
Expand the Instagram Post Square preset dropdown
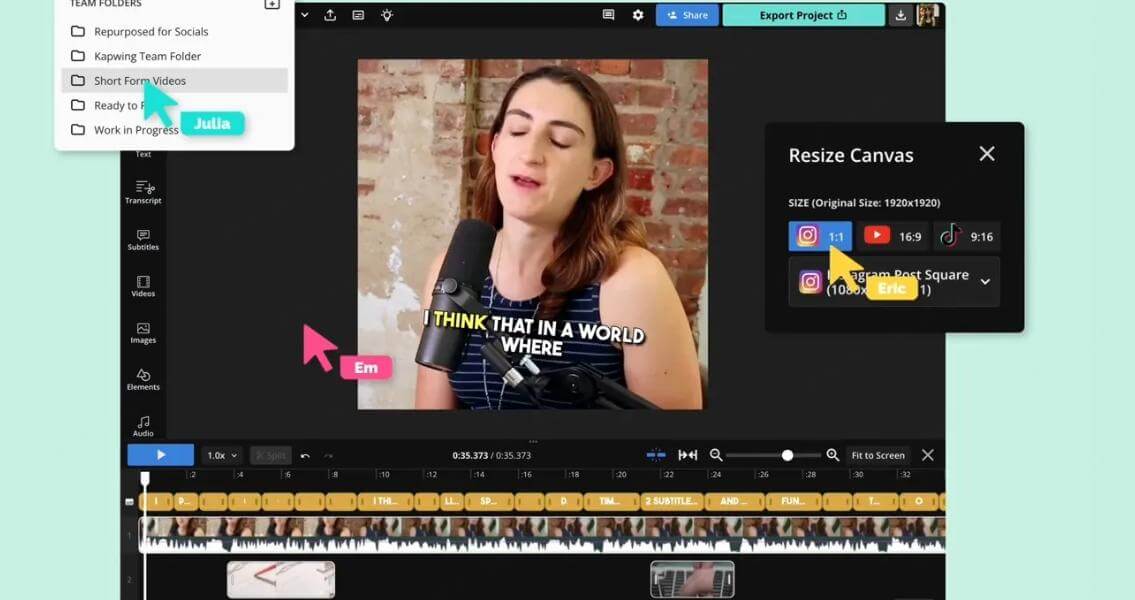(985, 282)
